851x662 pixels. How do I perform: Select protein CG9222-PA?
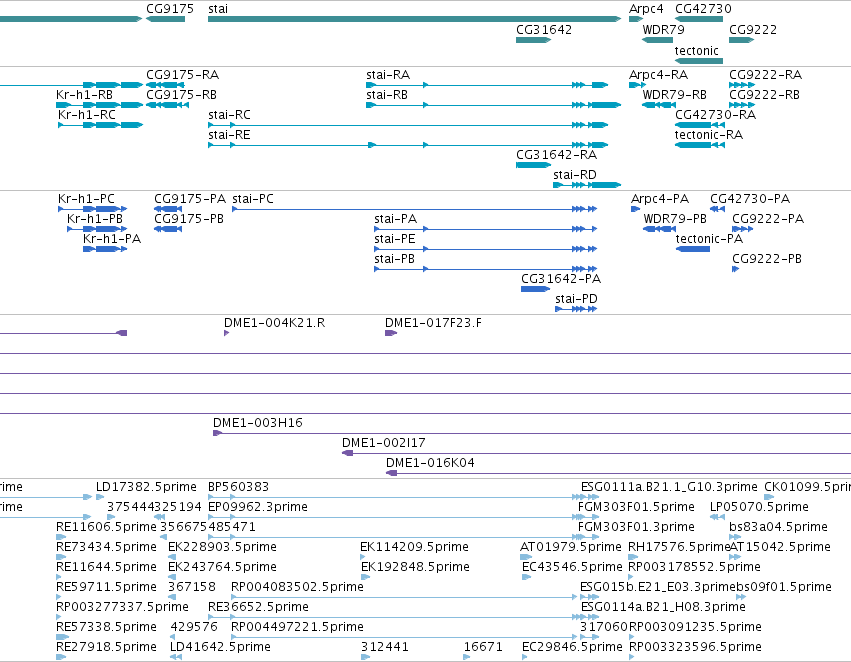coord(742,229)
